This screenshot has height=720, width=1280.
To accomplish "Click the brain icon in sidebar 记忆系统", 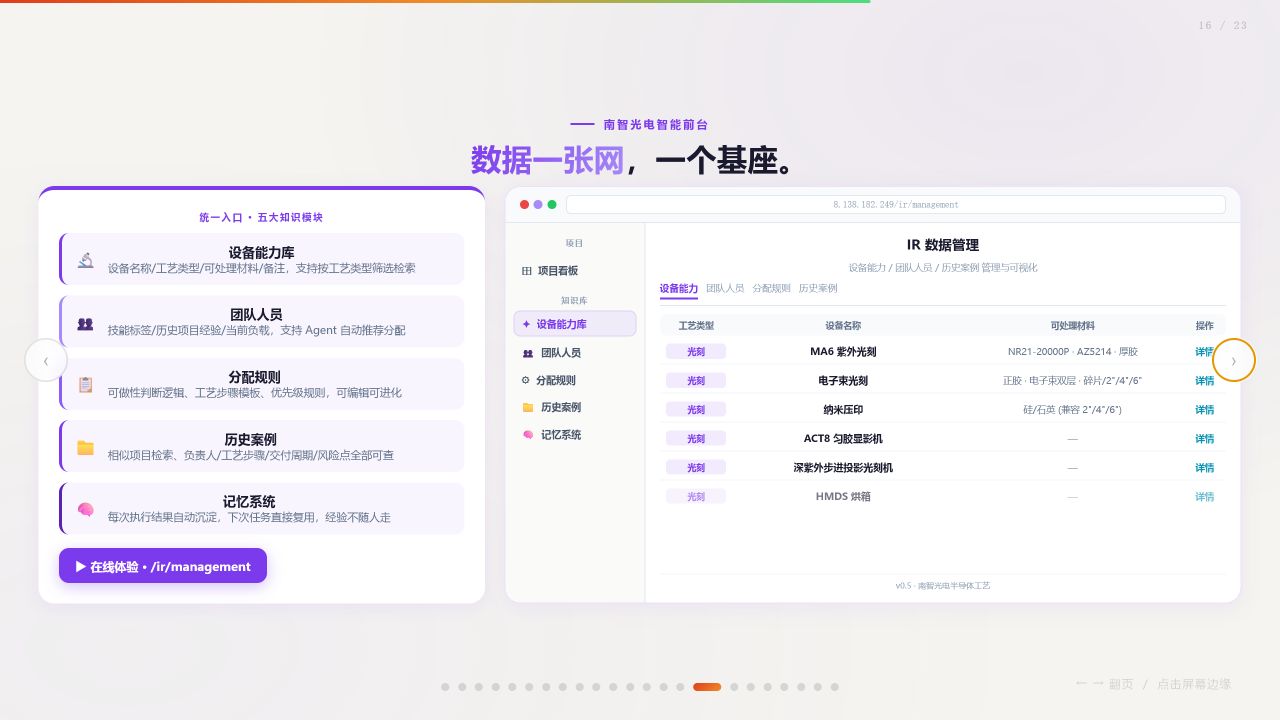I will 528,435.
